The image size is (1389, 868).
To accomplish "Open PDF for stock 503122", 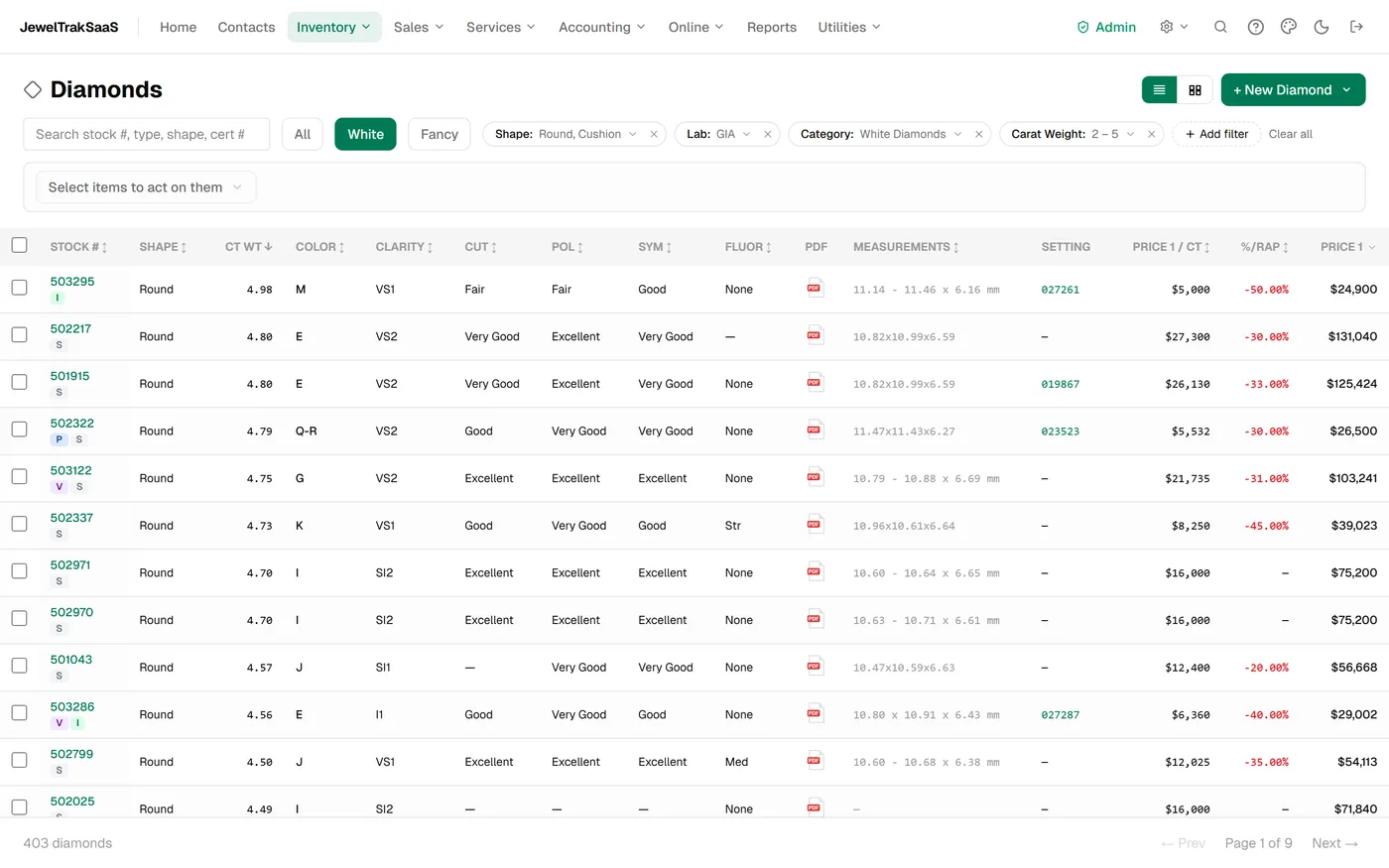I will (815, 477).
